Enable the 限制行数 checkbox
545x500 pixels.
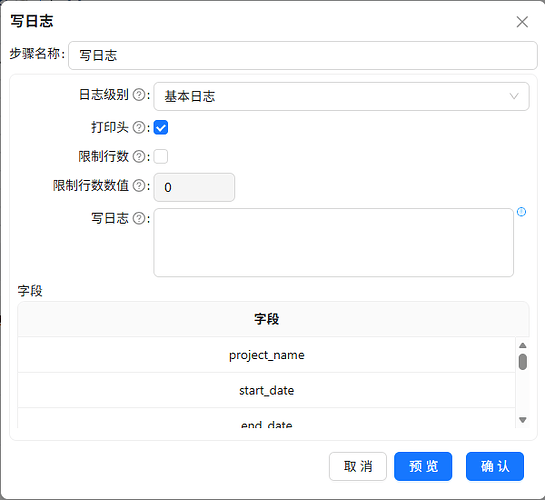tap(161, 157)
